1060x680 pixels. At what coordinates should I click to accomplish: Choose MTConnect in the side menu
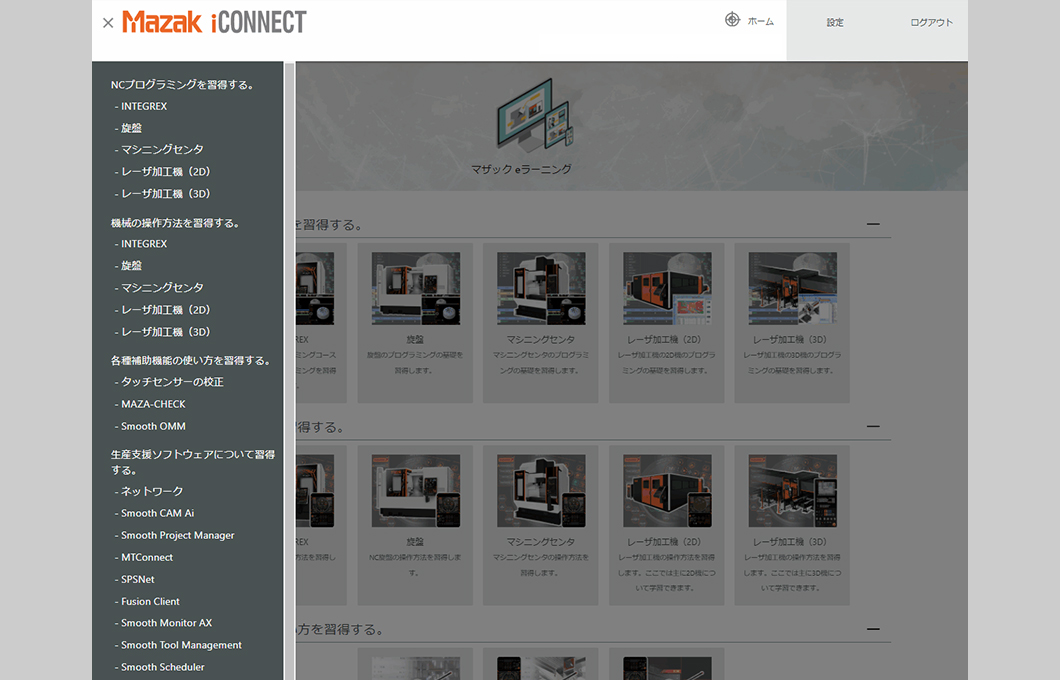click(147, 557)
